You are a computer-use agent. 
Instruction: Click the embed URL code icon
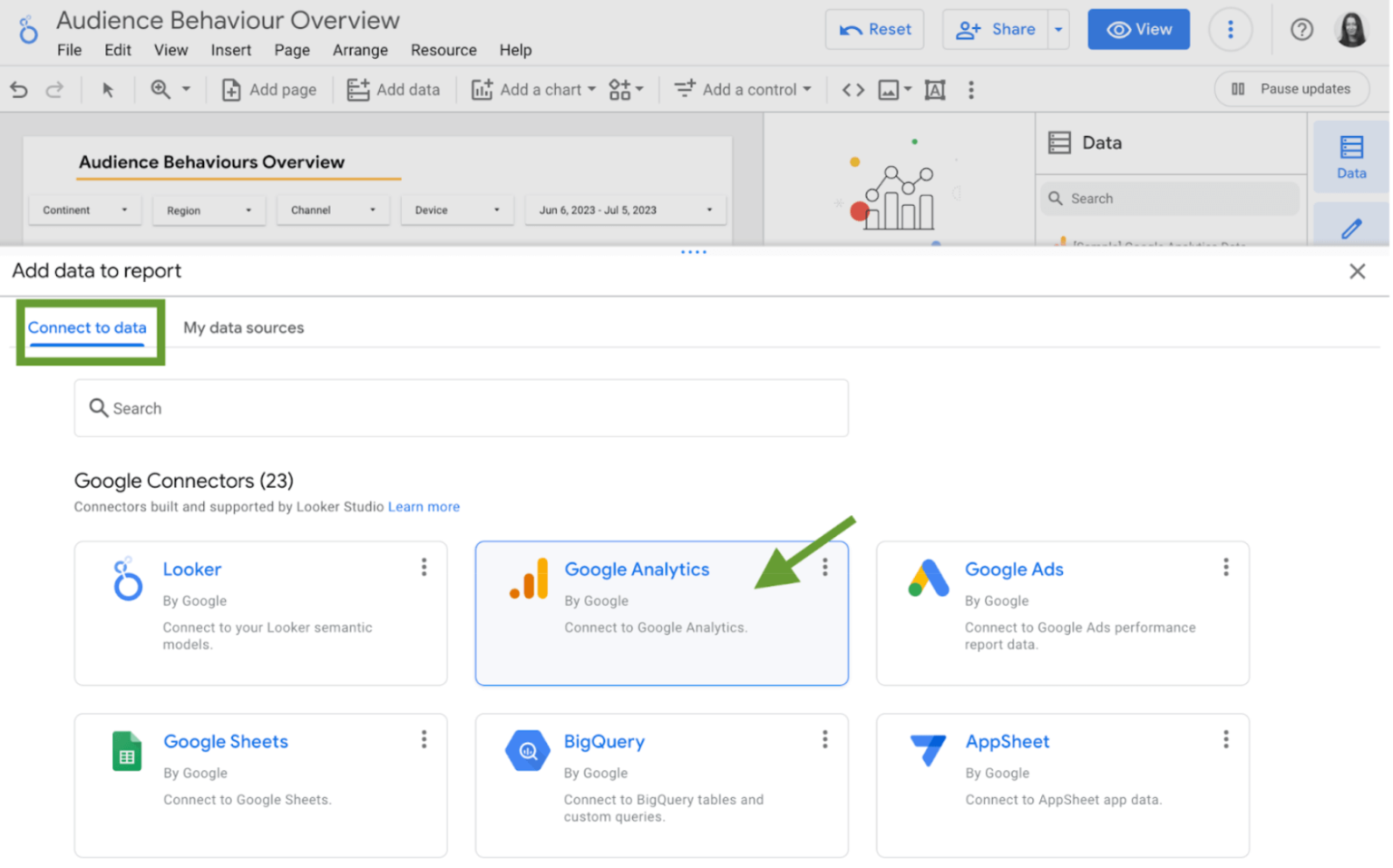(852, 90)
